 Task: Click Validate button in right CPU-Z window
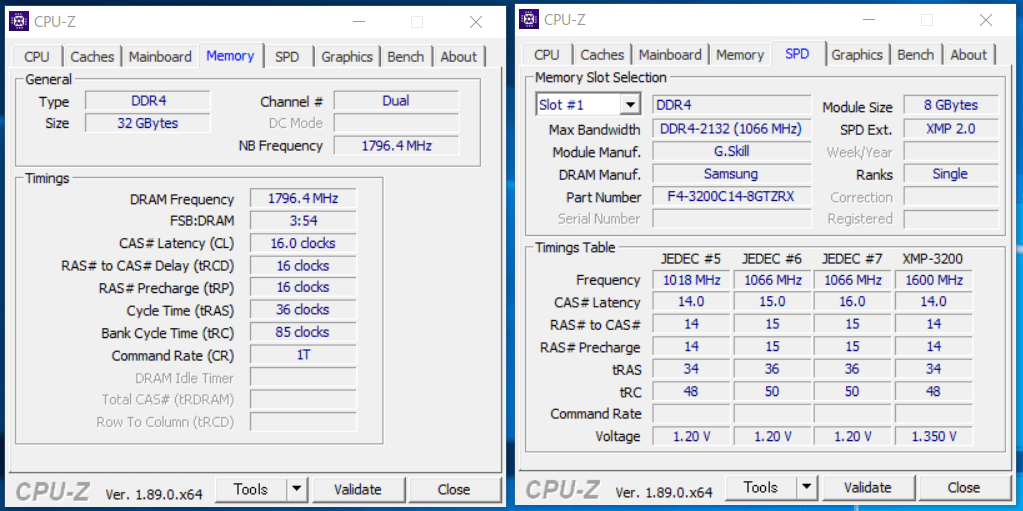click(868, 488)
